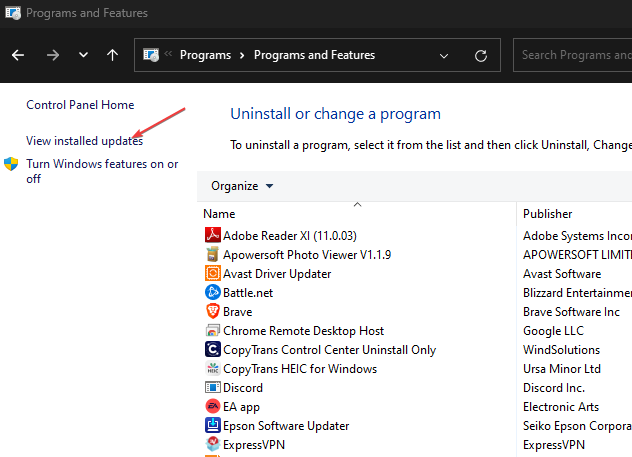Click the Discord program icon
The image size is (632, 457).
click(x=212, y=388)
